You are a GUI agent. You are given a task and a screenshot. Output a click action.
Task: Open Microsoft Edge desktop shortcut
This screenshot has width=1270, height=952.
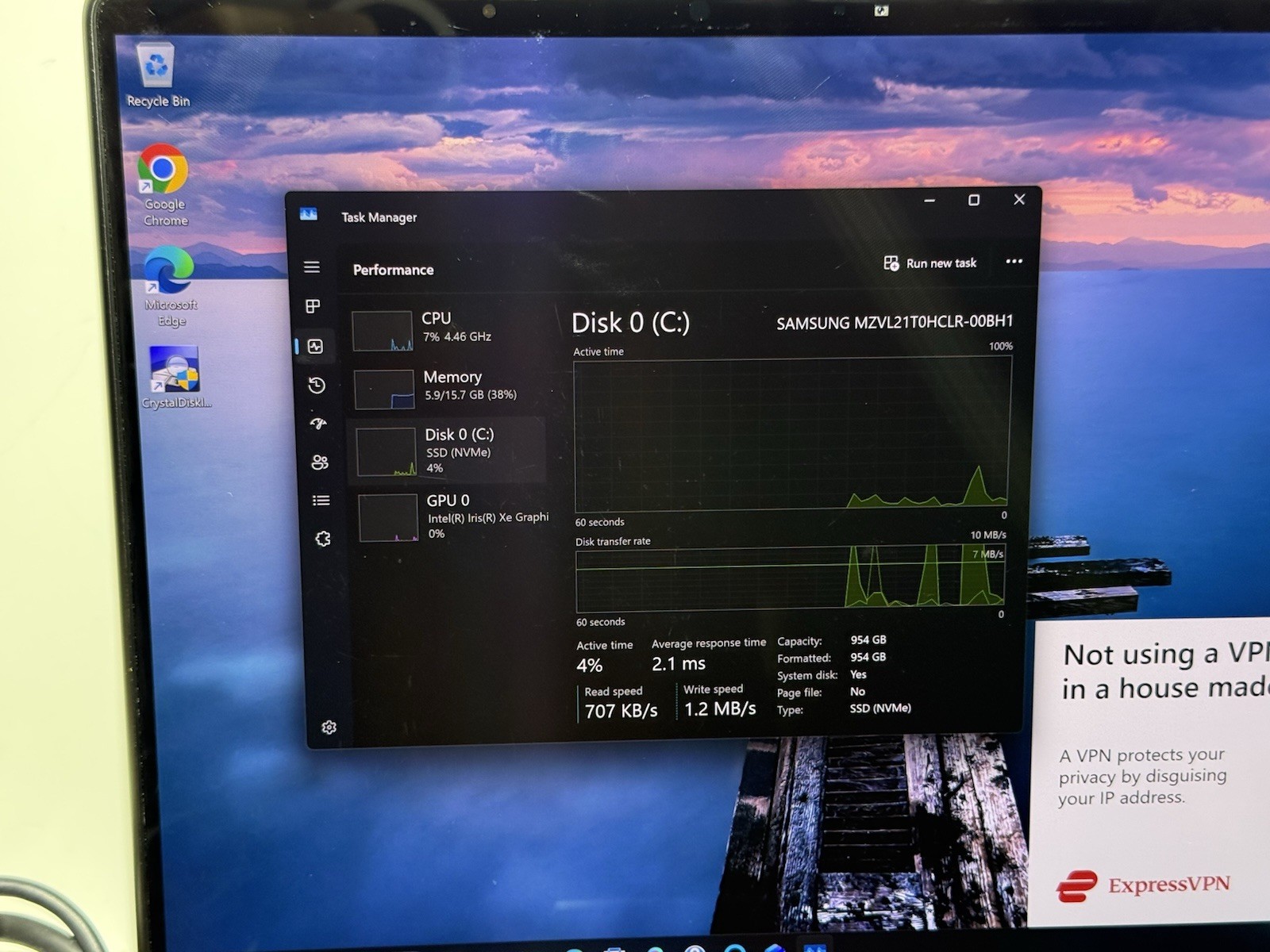tap(170, 287)
